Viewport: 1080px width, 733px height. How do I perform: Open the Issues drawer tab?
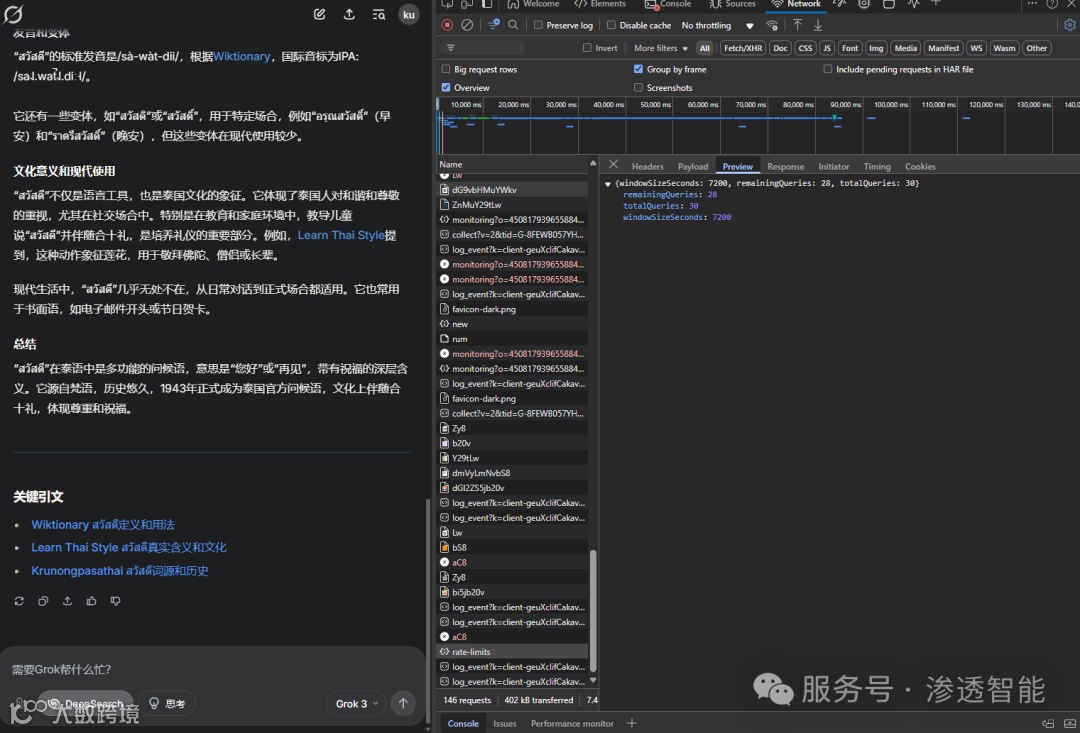click(x=504, y=723)
